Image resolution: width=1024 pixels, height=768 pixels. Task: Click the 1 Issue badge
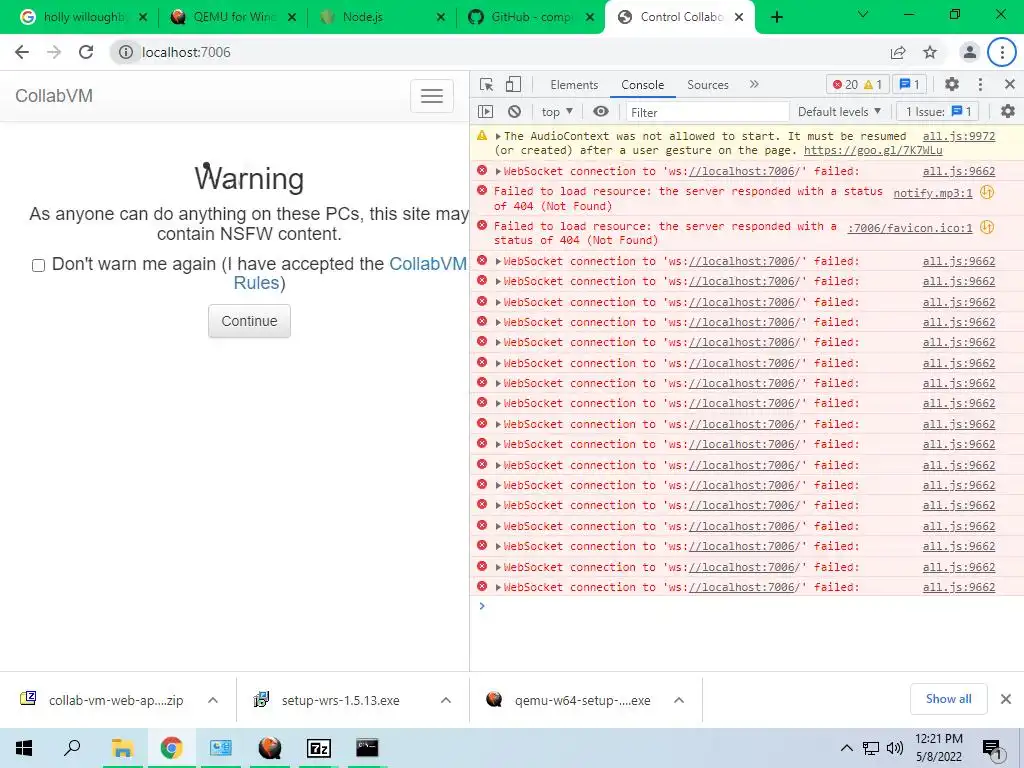(x=938, y=112)
